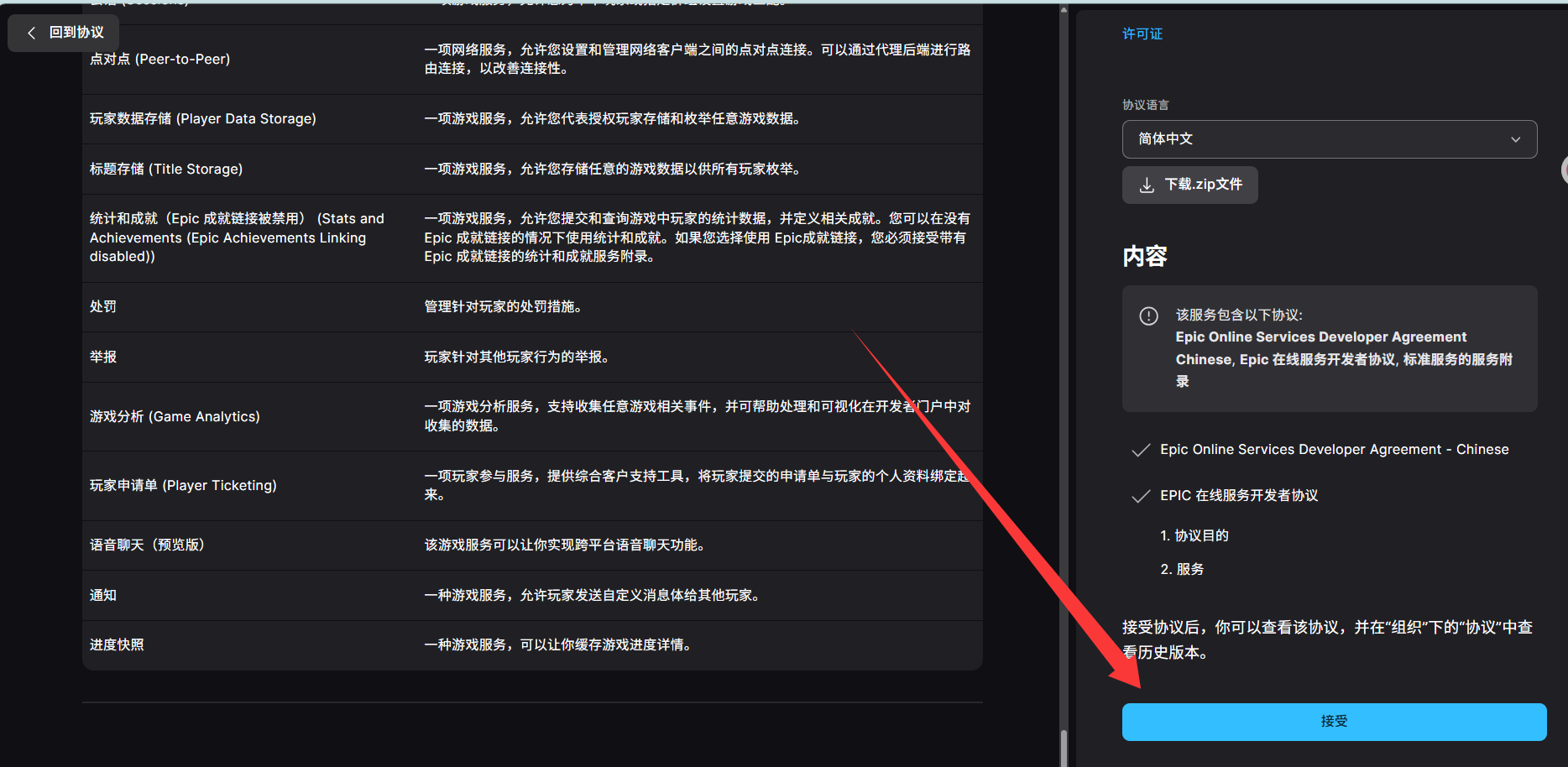The image size is (1568, 767).
Task: Click checkmark beside Epic Online Services Developer Agreement
Action: coord(1141,451)
